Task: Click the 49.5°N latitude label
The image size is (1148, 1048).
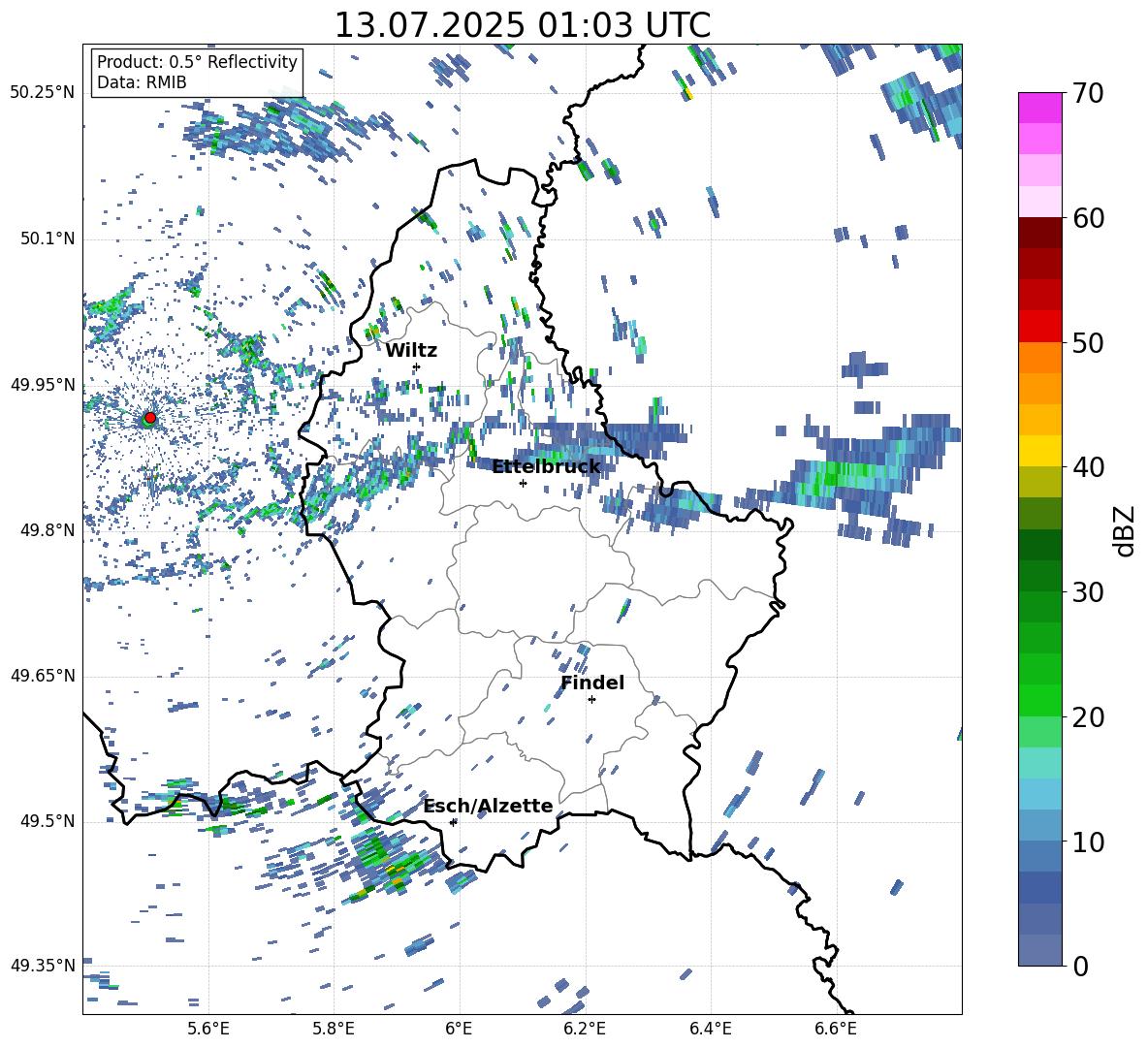Action: pos(48,821)
